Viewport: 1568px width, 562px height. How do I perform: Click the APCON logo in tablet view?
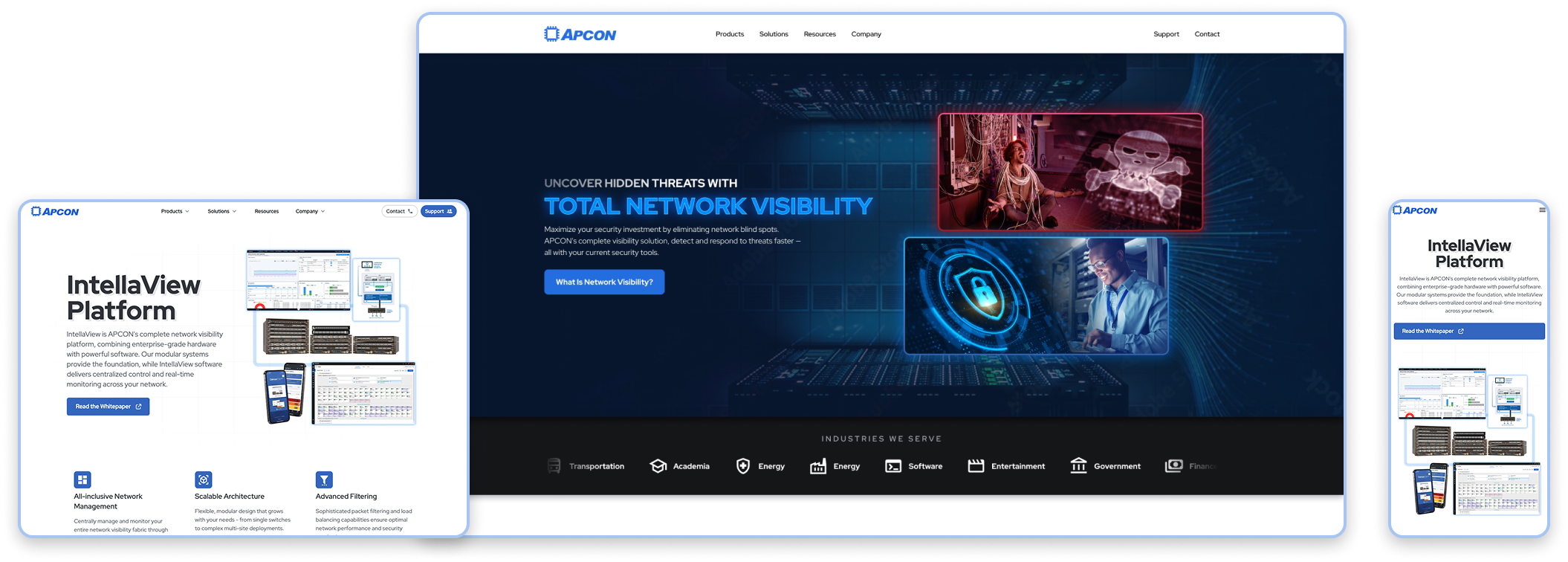click(x=55, y=212)
